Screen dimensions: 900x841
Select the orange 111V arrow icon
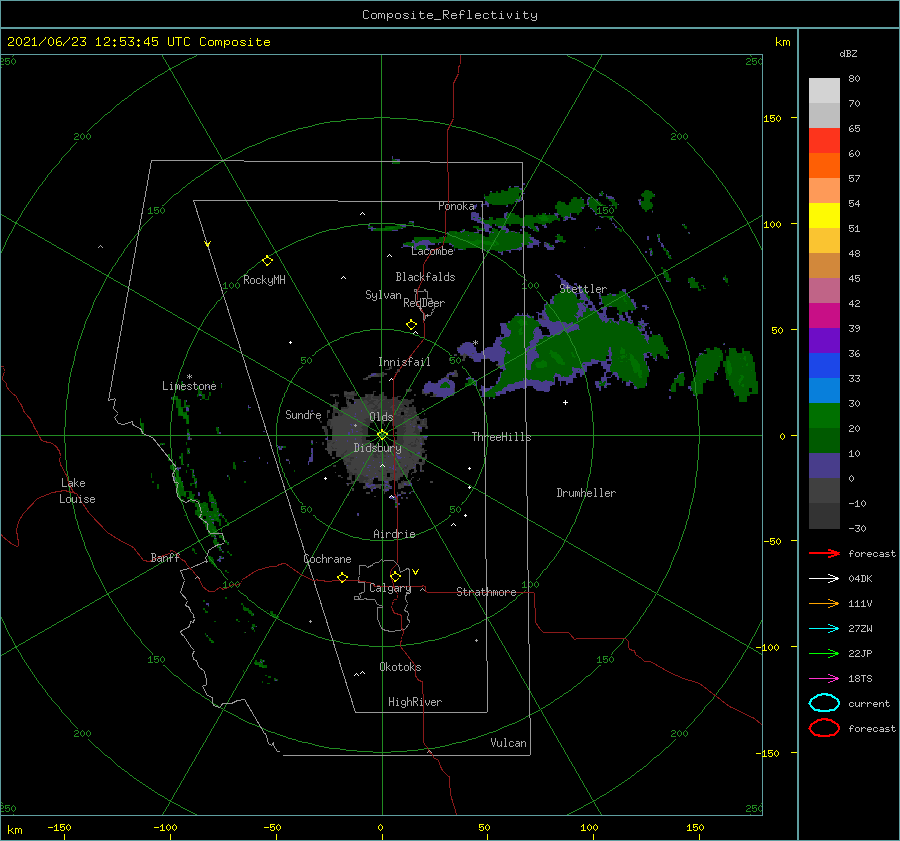(824, 603)
